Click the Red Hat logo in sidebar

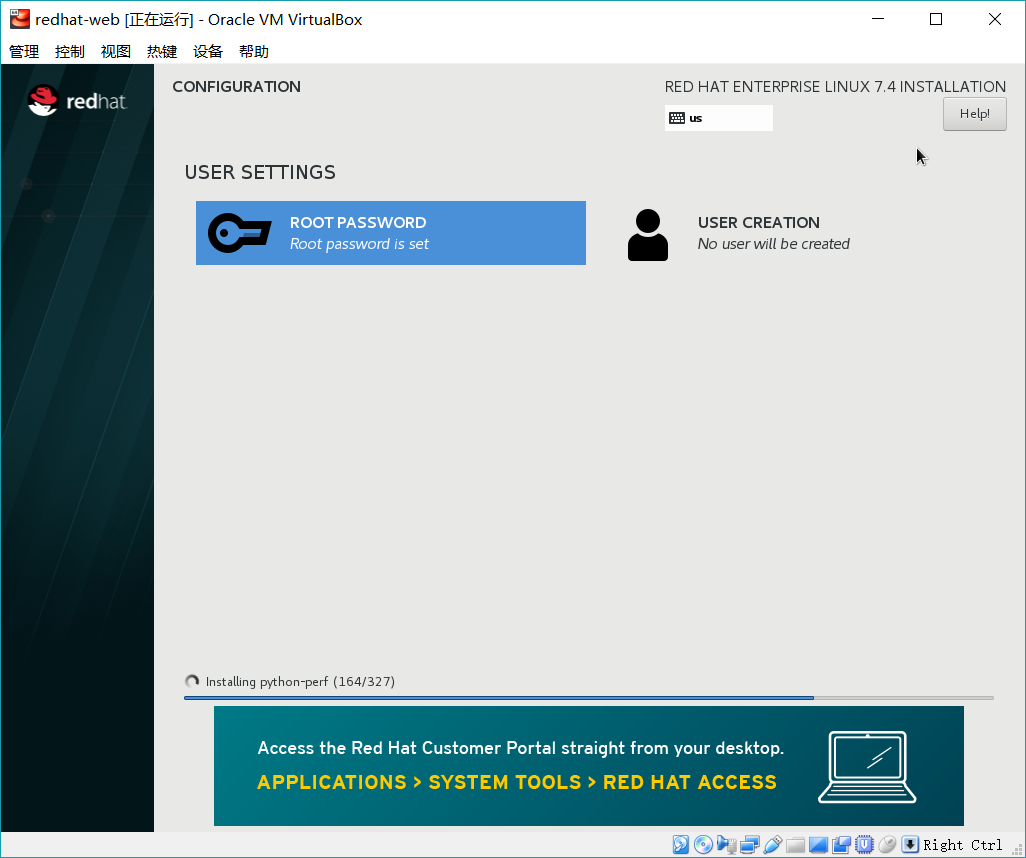pyautogui.click(x=77, y=101)
